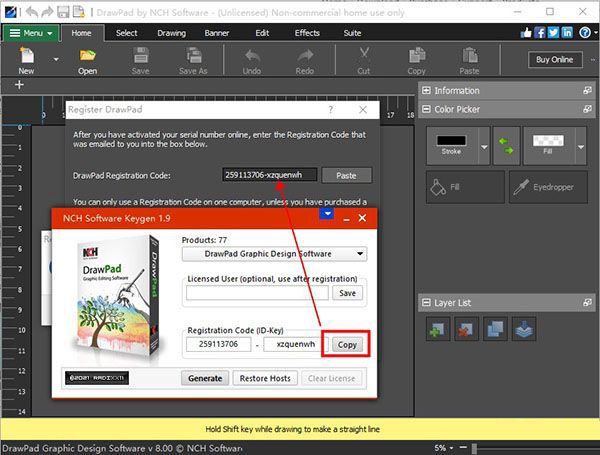Switch to the Select tab

[x=127, y=33]
